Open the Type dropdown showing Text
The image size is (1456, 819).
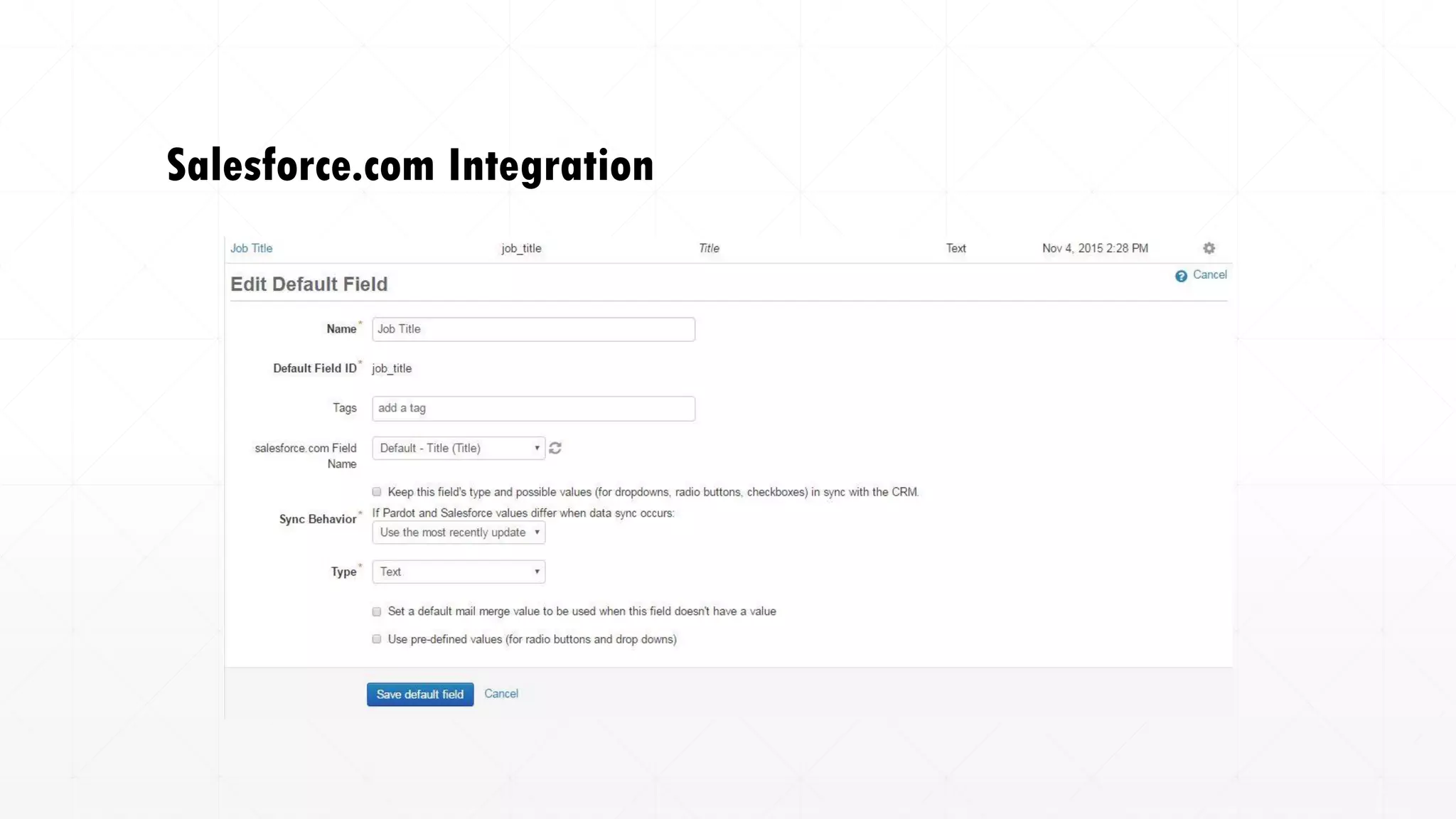459,572
